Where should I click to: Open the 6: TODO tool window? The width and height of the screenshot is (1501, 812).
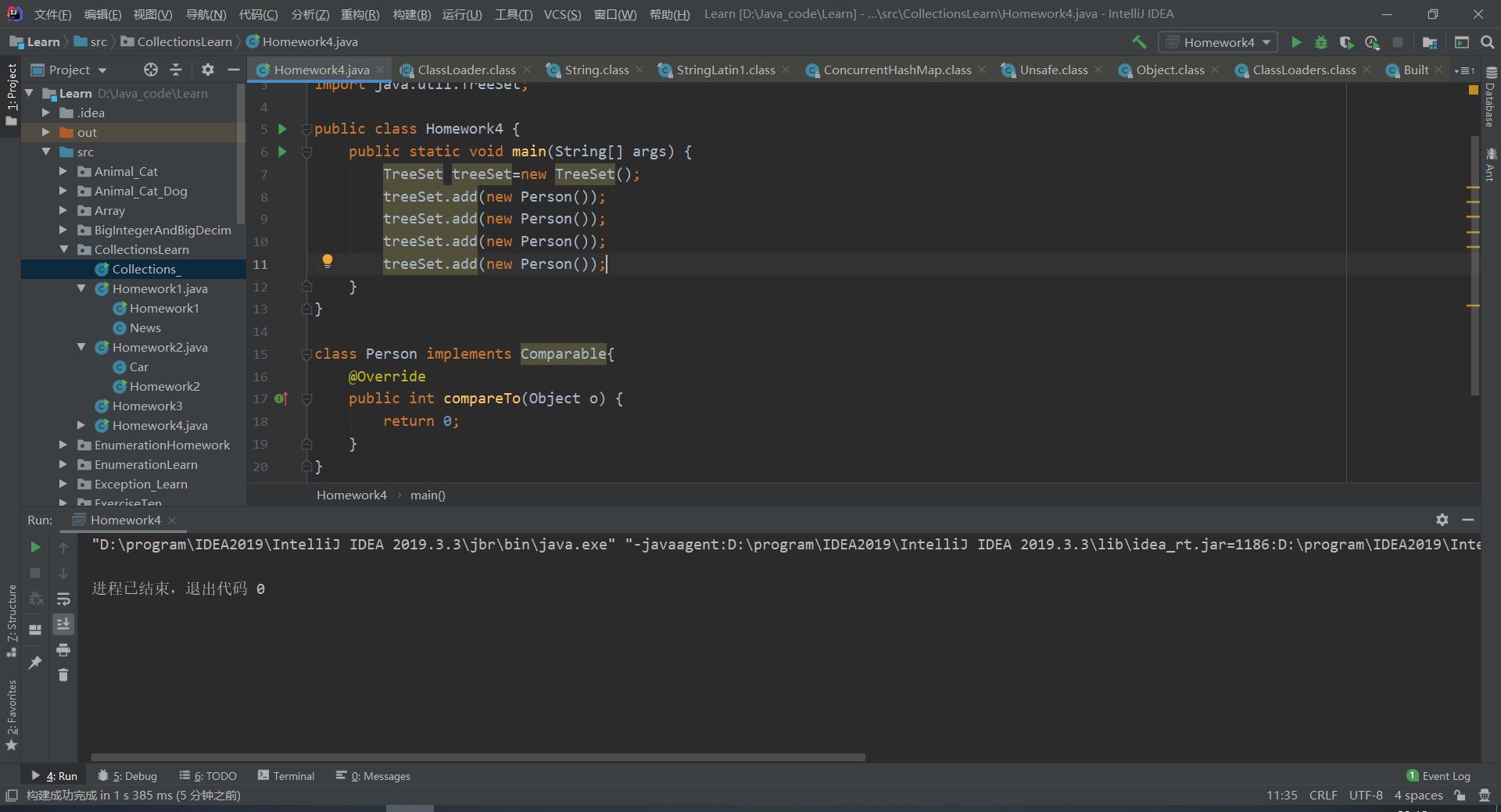[x=208, y=776]
